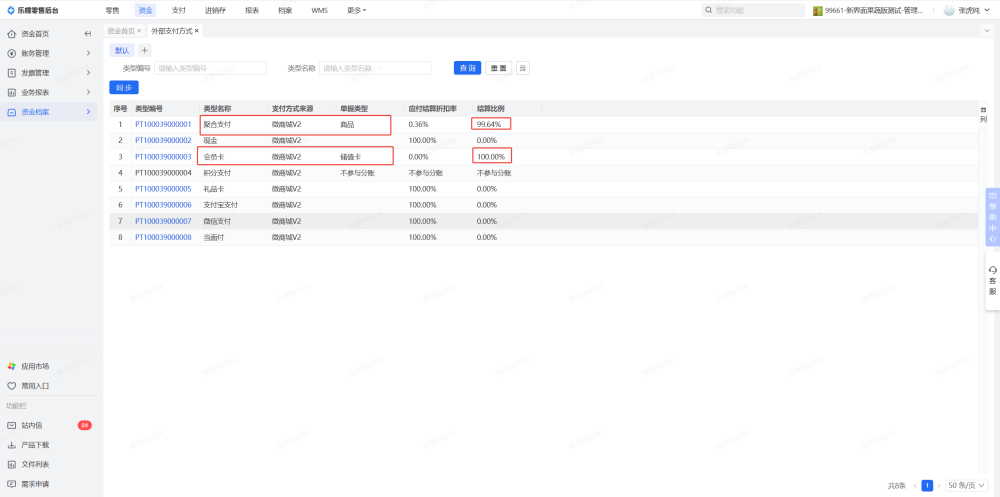Open 站内信 mailbox in sidebar
The height and width of the screenshot is (497, 1000).
point(34,425)
